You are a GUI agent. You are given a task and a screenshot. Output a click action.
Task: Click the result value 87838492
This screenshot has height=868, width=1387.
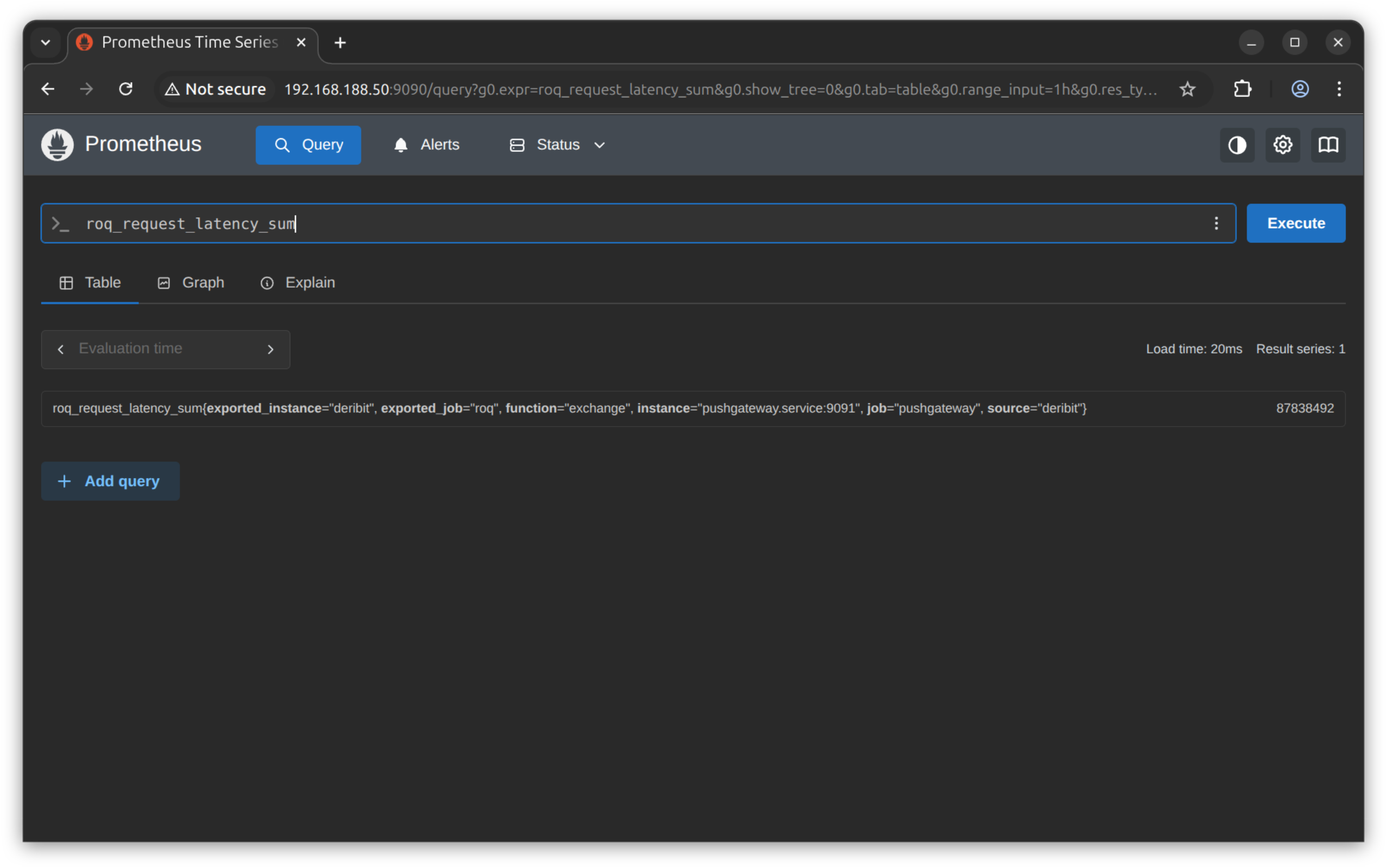(x=1305, y=408)
